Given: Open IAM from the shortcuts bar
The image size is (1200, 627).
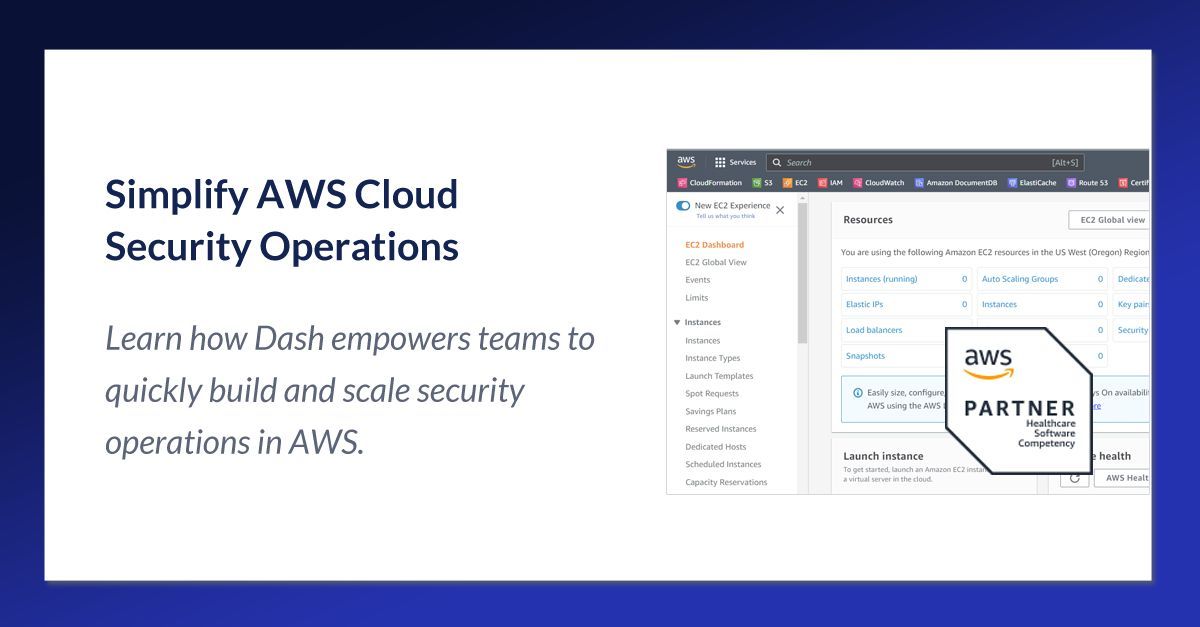Looking at the screenshot, I should point(830,183).
